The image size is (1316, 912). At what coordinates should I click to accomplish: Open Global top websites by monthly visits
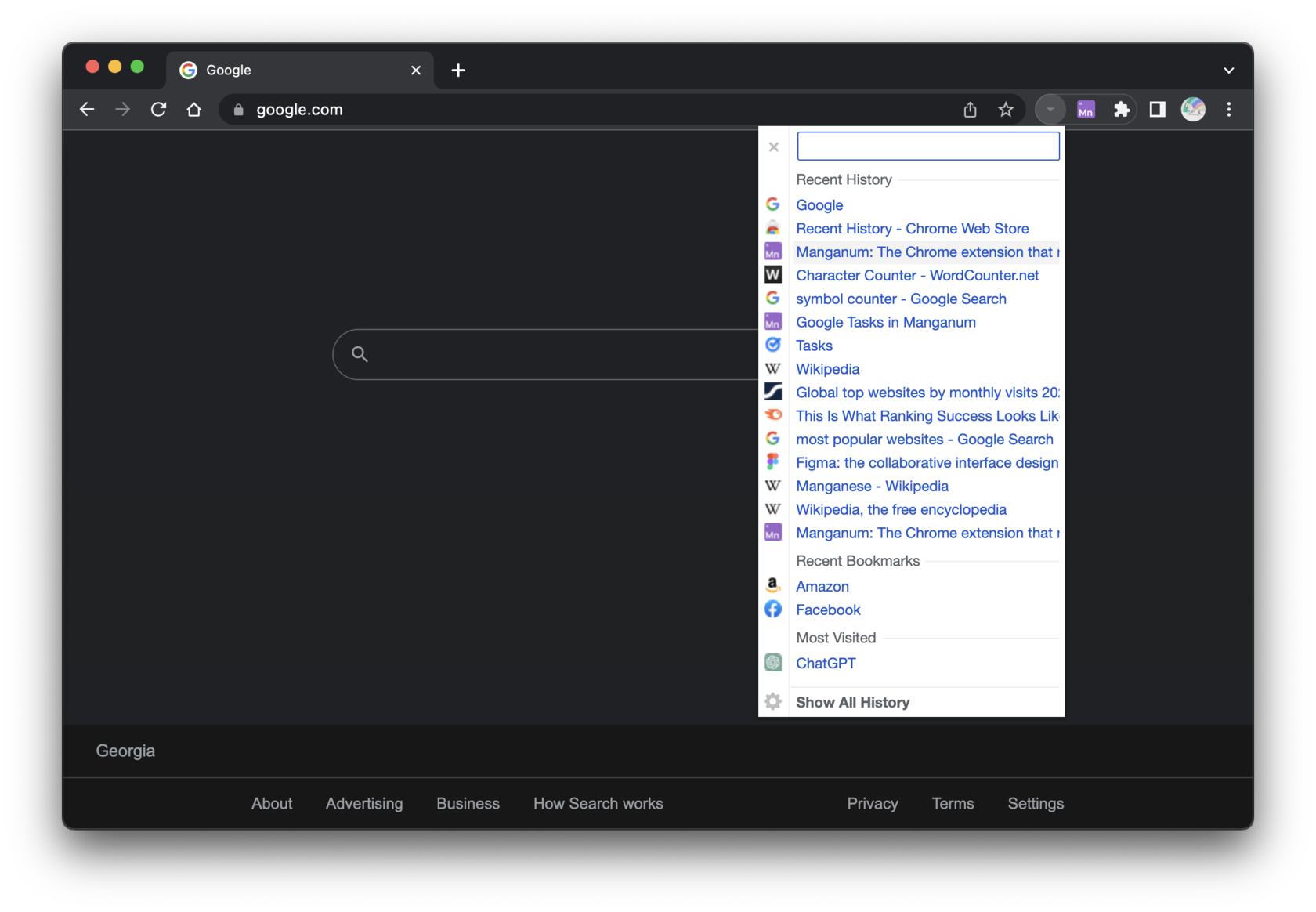click(927, 393)
